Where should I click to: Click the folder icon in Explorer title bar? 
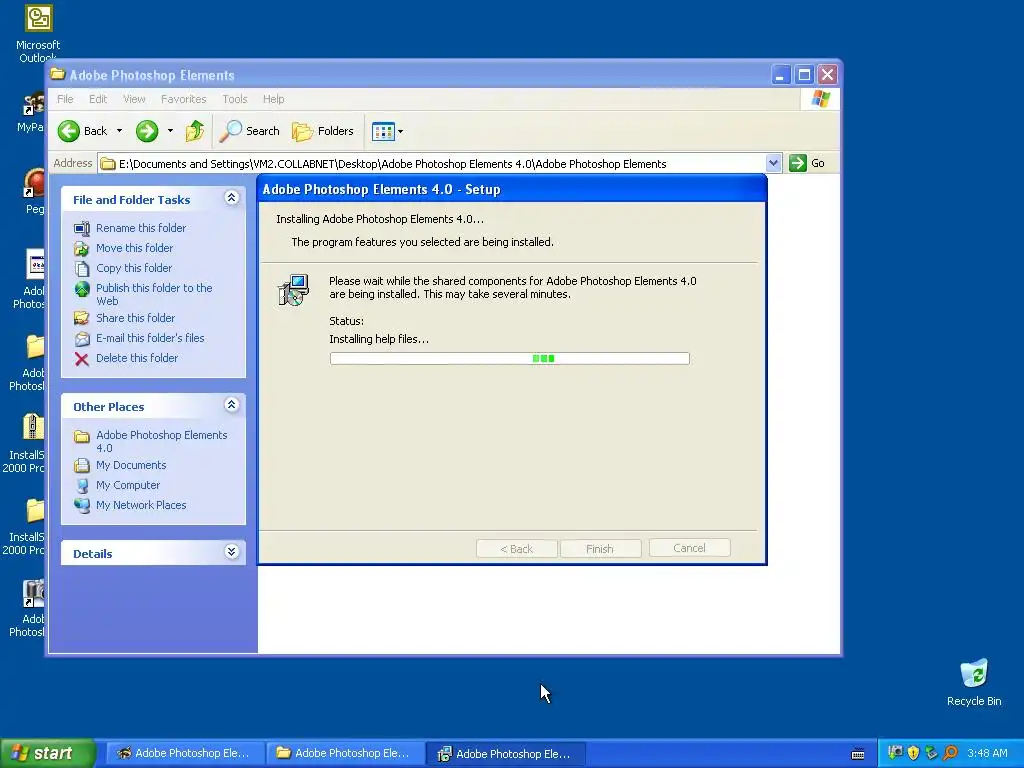[58, 74]
